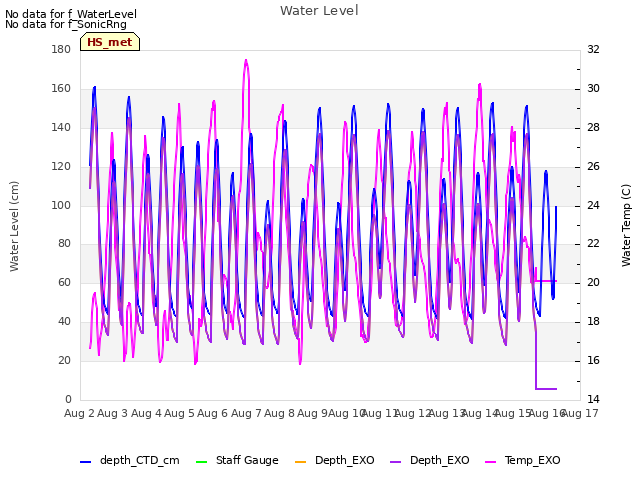
Task: Click the Aug 4 x-axis label
Action: click(146, 413)
